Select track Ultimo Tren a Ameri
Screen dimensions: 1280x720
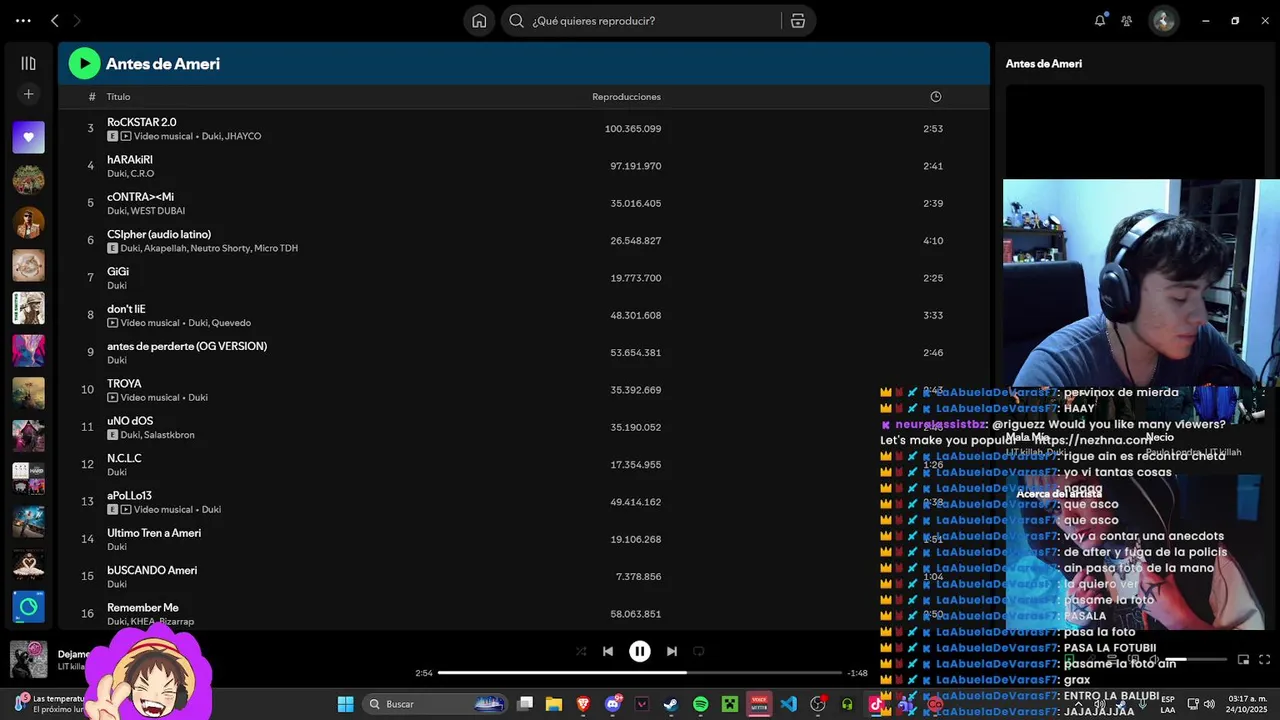(x=154, y=533)
